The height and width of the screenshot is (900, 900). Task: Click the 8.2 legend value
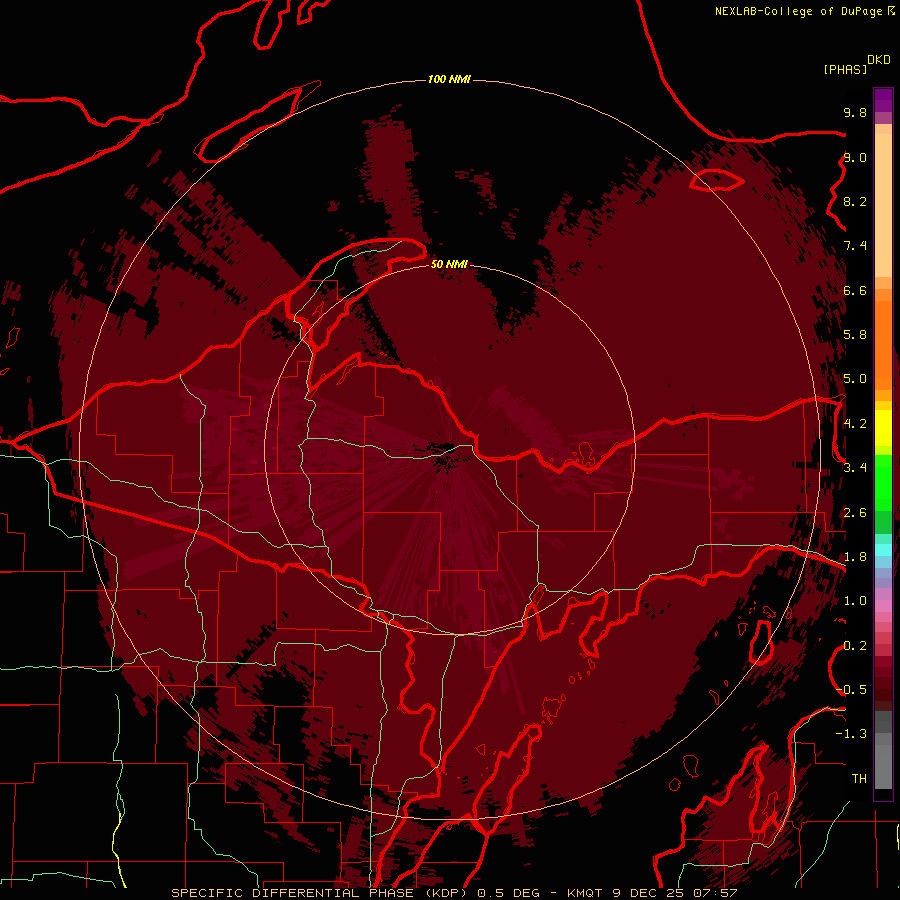(x=855, y=201)
